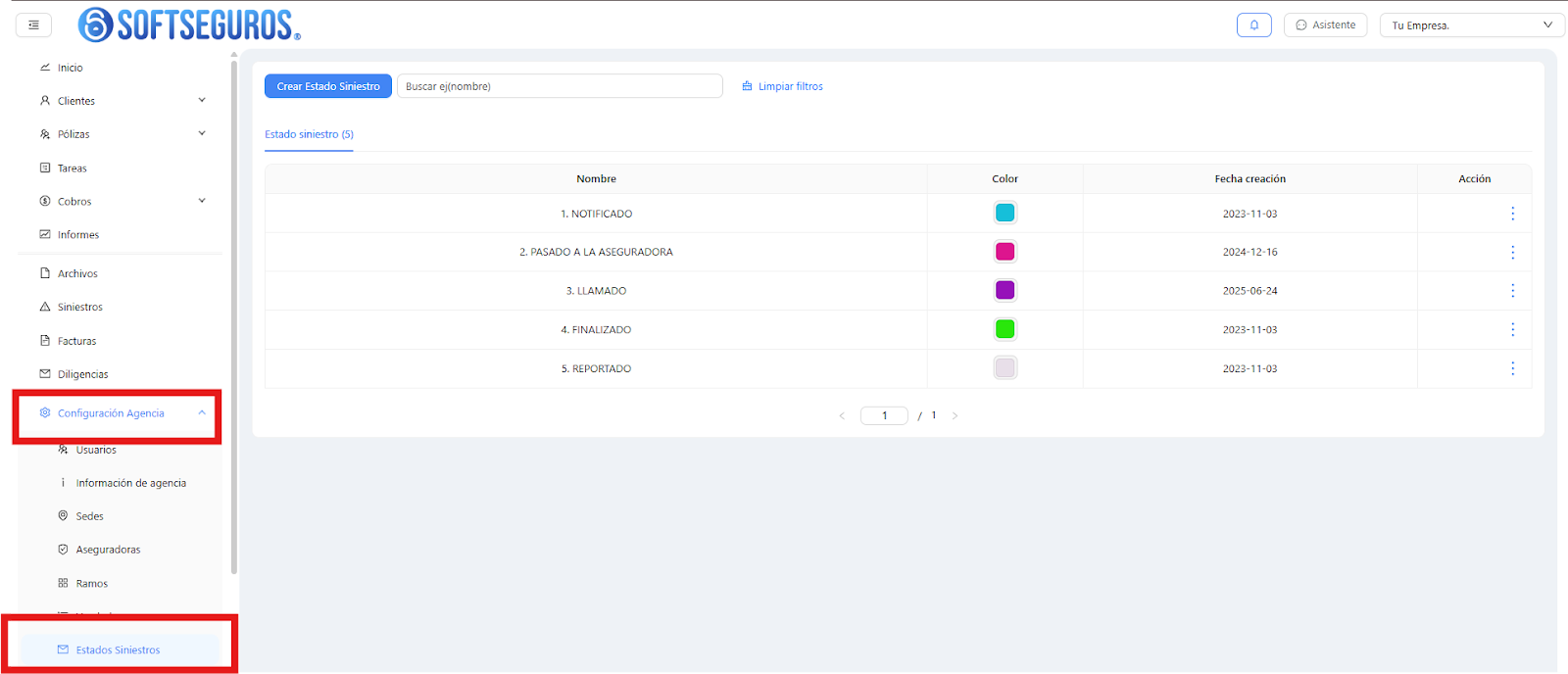Click date 2024-12-16
Image resolution: width=1568 pixels, height=674 pixels.
[x=1249, y=252]
